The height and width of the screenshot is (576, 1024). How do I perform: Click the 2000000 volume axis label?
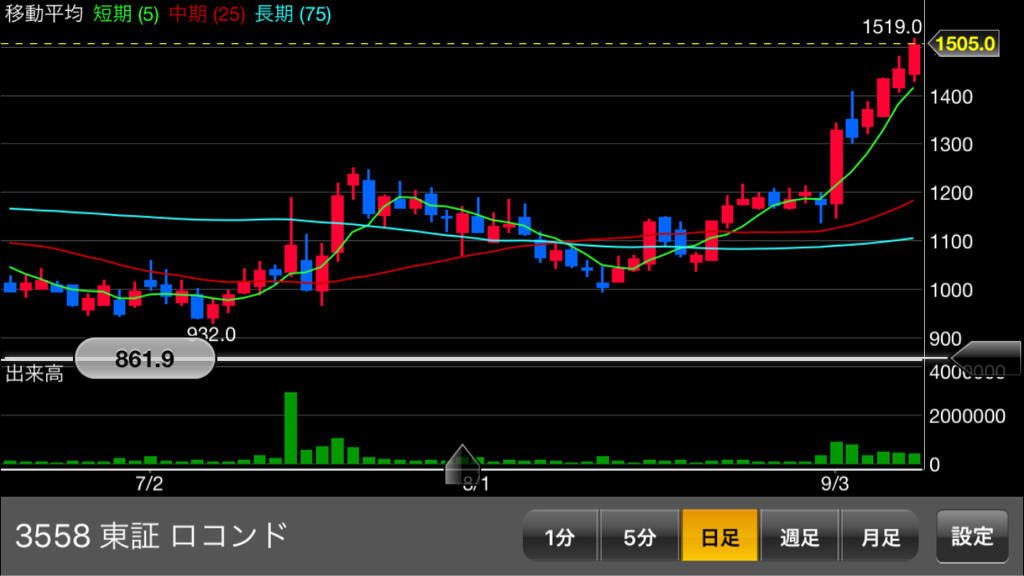pos(967,416)
